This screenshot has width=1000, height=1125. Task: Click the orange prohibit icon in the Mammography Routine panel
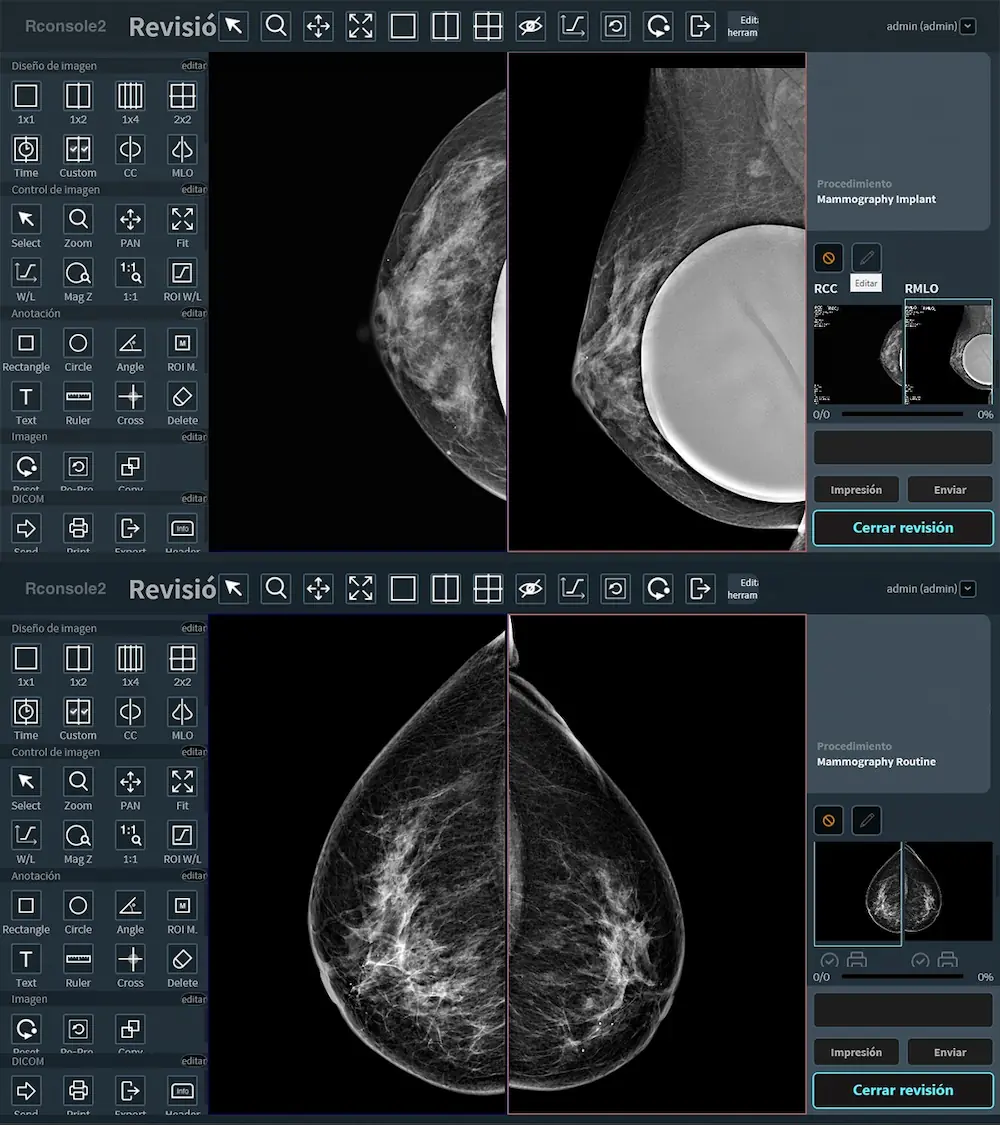point(828,820)
